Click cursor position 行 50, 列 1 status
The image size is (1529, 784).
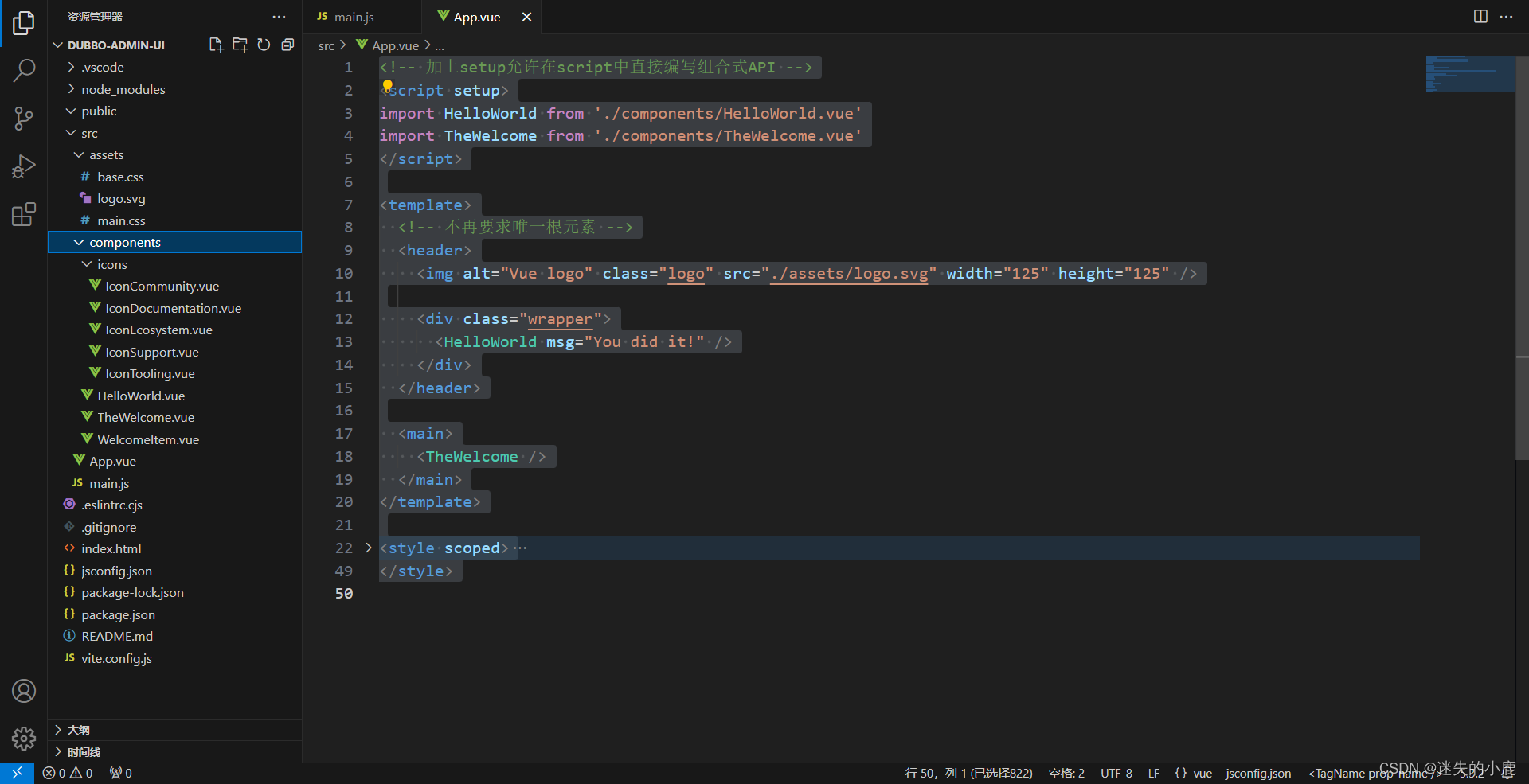968,773
